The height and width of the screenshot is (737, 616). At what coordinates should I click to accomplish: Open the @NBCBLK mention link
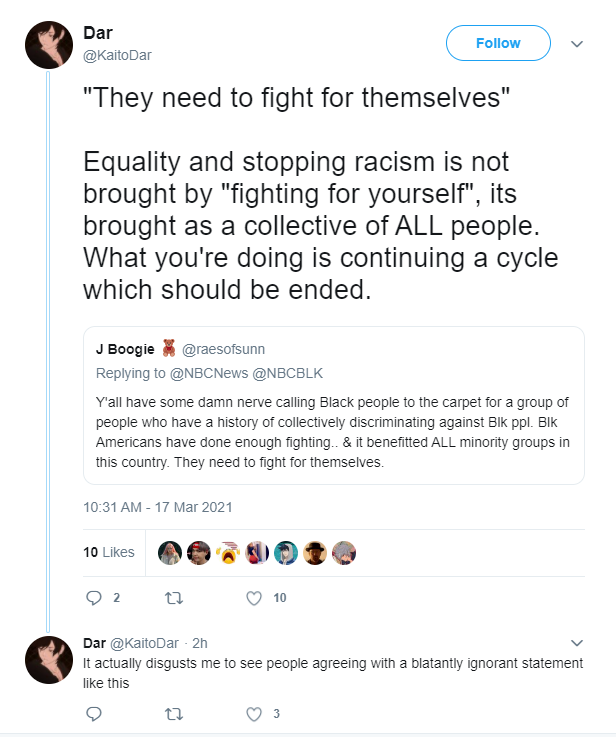(x=288, y=373)
